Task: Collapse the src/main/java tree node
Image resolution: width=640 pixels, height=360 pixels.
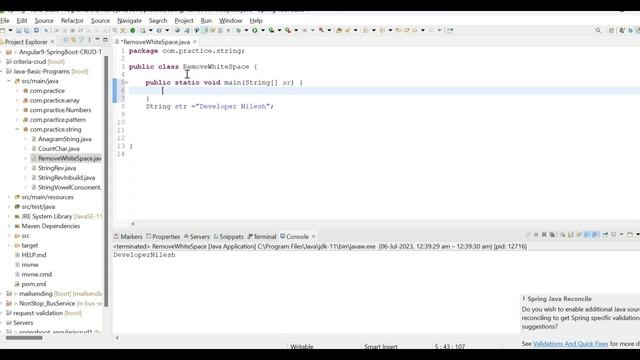Action: tap(9, 81)
